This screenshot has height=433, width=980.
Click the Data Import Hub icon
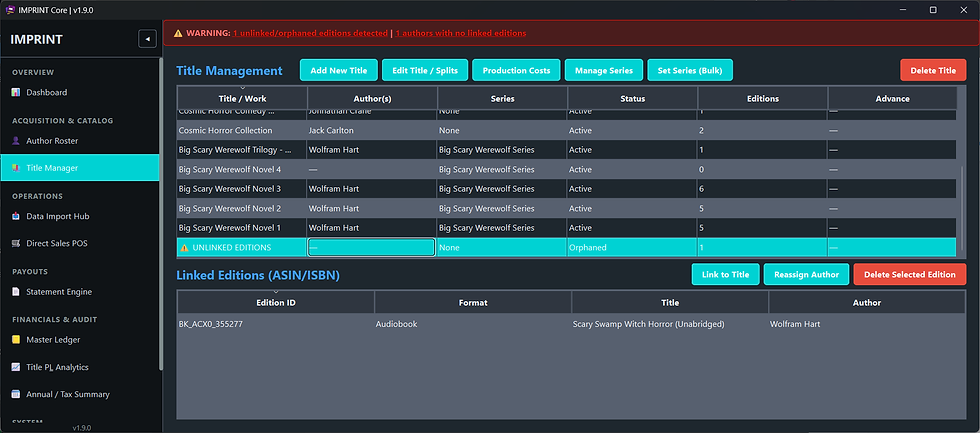point(16,216)
